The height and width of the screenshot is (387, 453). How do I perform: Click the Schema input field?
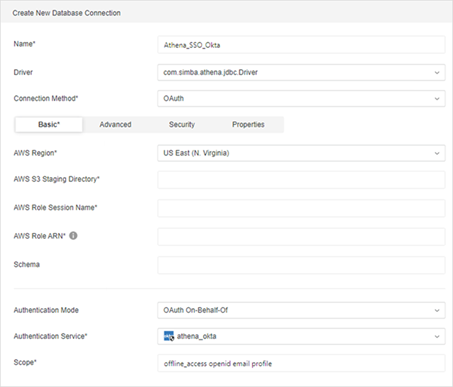coord(301,265)
